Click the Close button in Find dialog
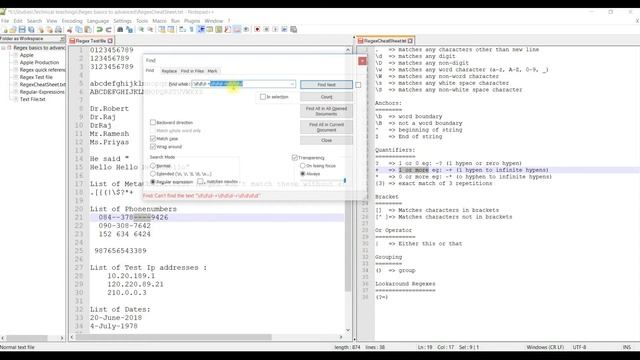 pyautogui.click(x=327, y=140)
